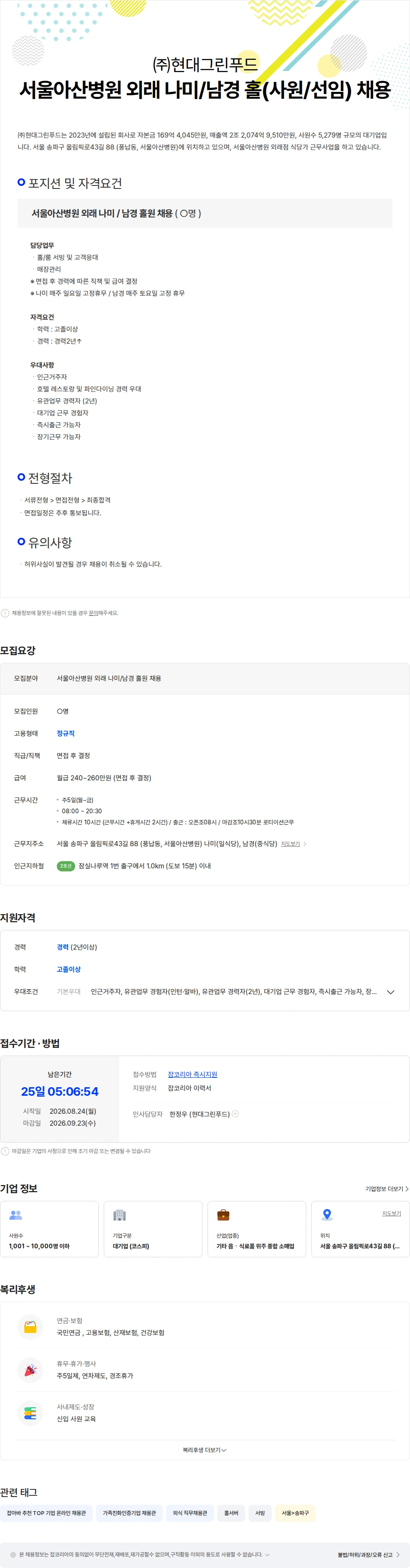Select tag 가족친화인증기업 채용관
410x1568 pixels.
(x=129, y=1512)
